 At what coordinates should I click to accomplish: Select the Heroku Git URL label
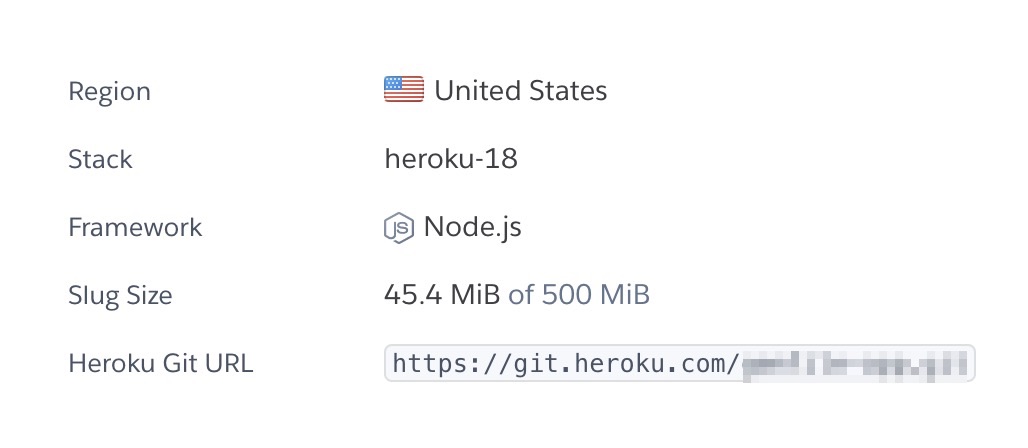pyautogui.click(x=160, y=364)
